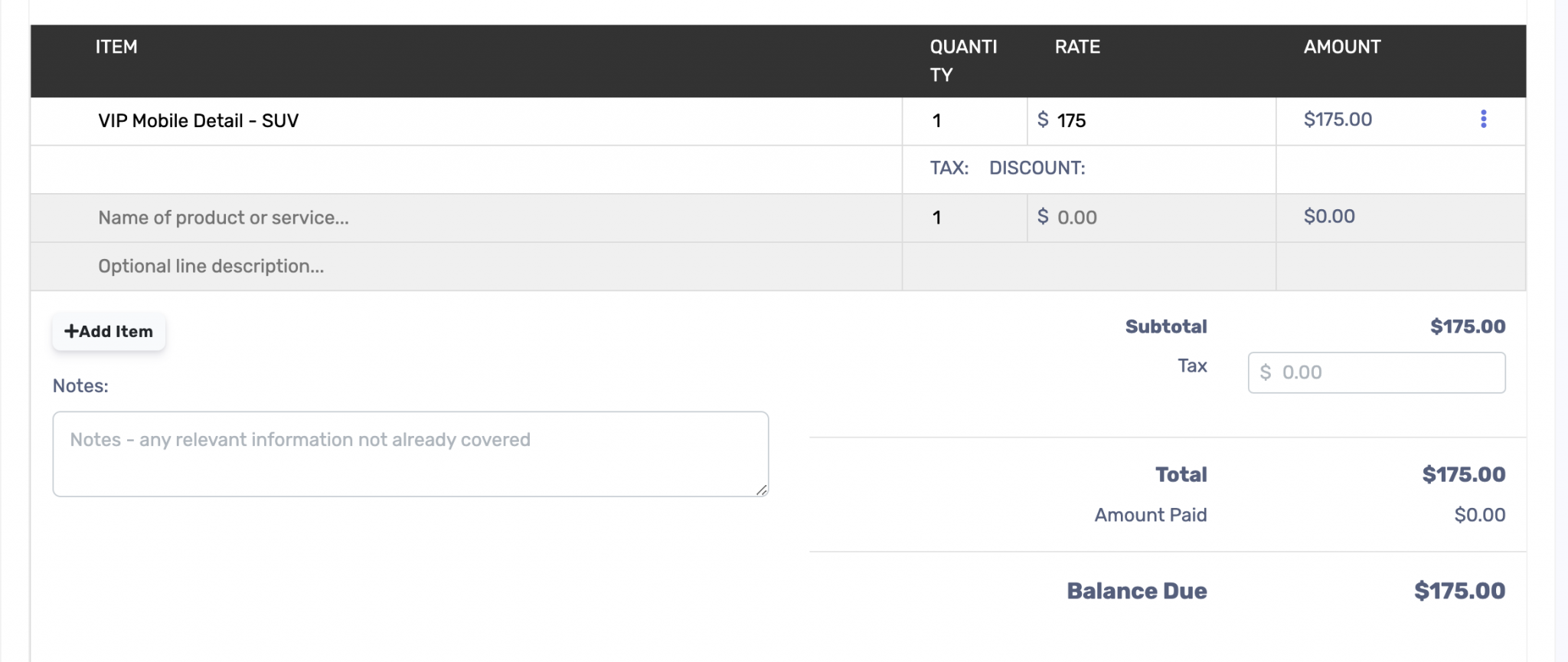Click the Optional line description field
This screenshot has width=1568, height=662.
[210, 266]
